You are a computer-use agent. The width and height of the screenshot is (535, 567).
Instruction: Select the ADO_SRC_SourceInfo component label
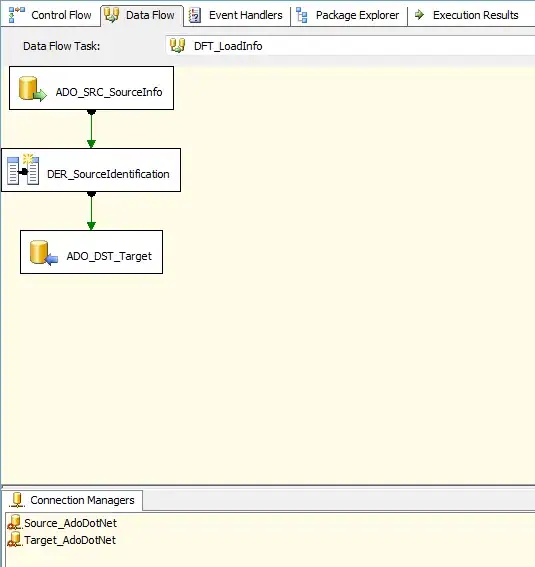click(x=109, y=92)
